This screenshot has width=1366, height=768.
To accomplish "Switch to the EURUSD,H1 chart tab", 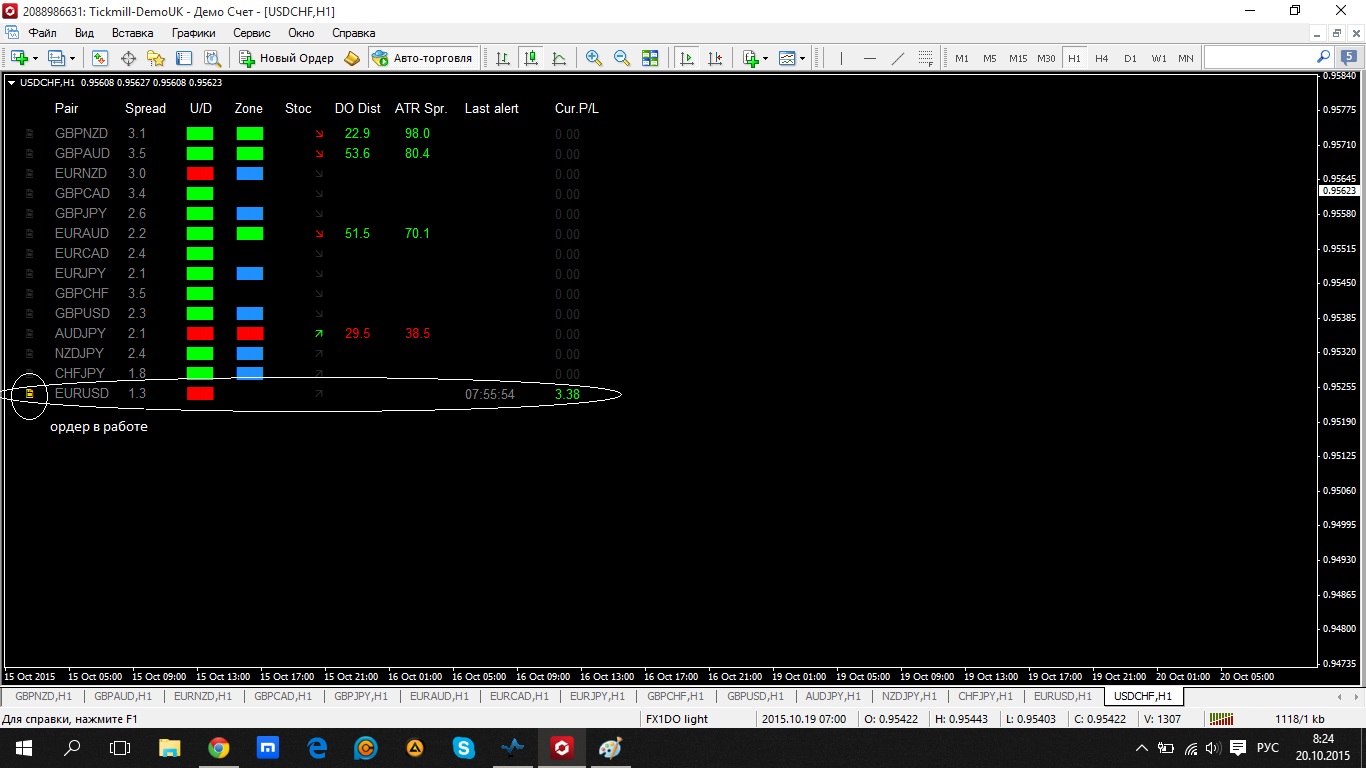I will 1063,696.
